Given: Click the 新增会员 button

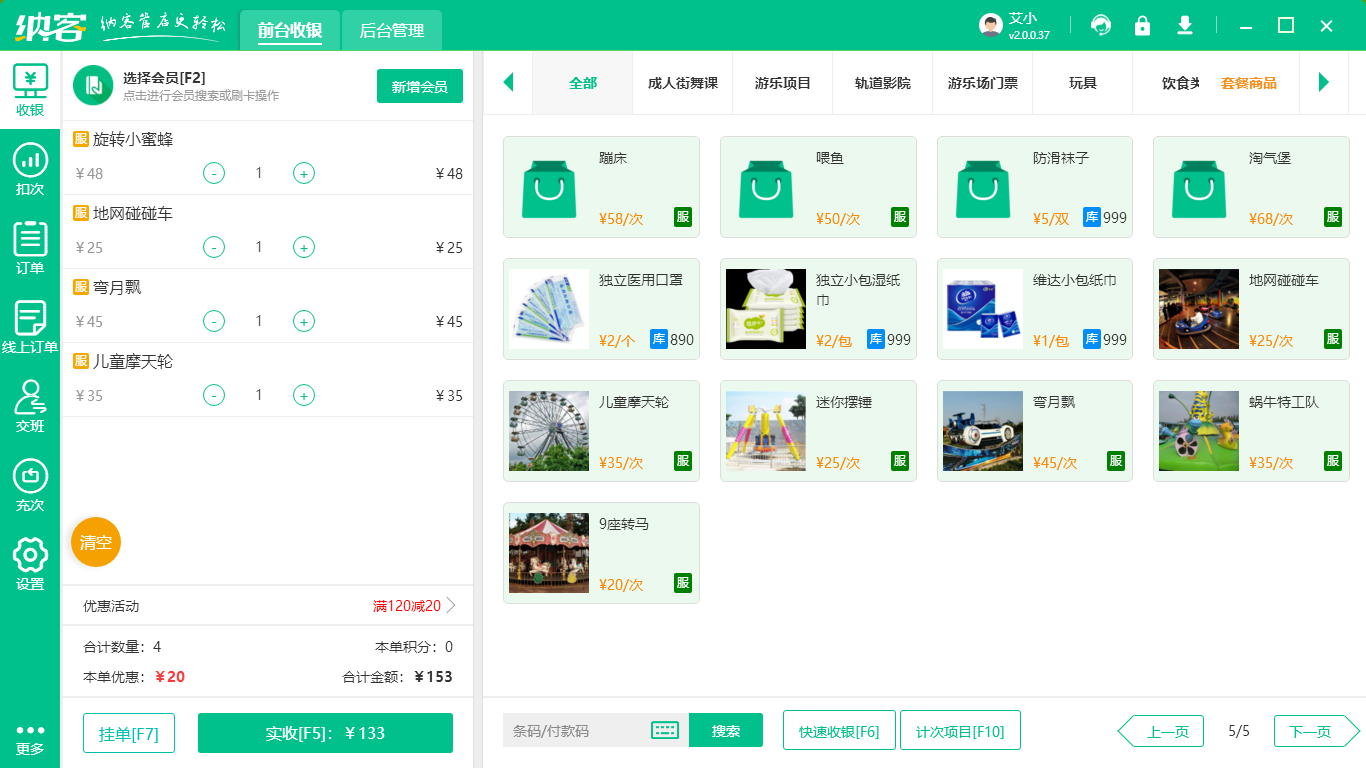Looking at the screenshot, I should tap(419, 87).
